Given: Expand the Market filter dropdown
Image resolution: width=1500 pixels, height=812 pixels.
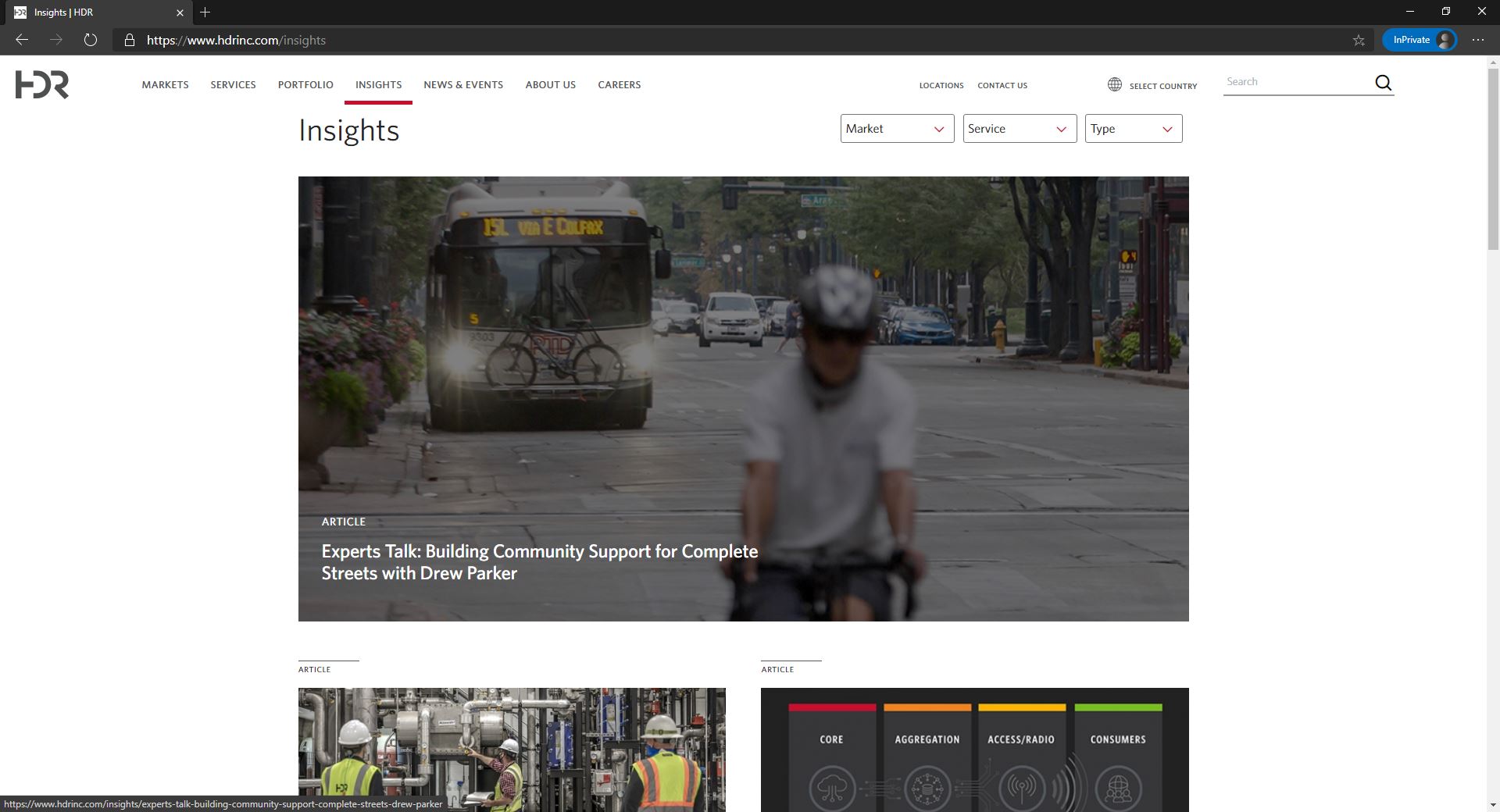Looking at the screenshot, I should click(897, 129).
